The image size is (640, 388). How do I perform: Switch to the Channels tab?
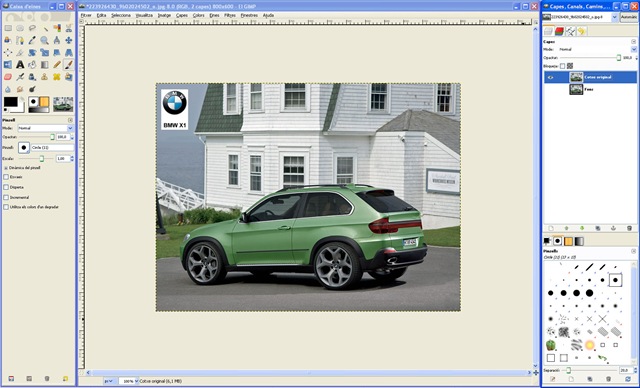coord(559,31)
